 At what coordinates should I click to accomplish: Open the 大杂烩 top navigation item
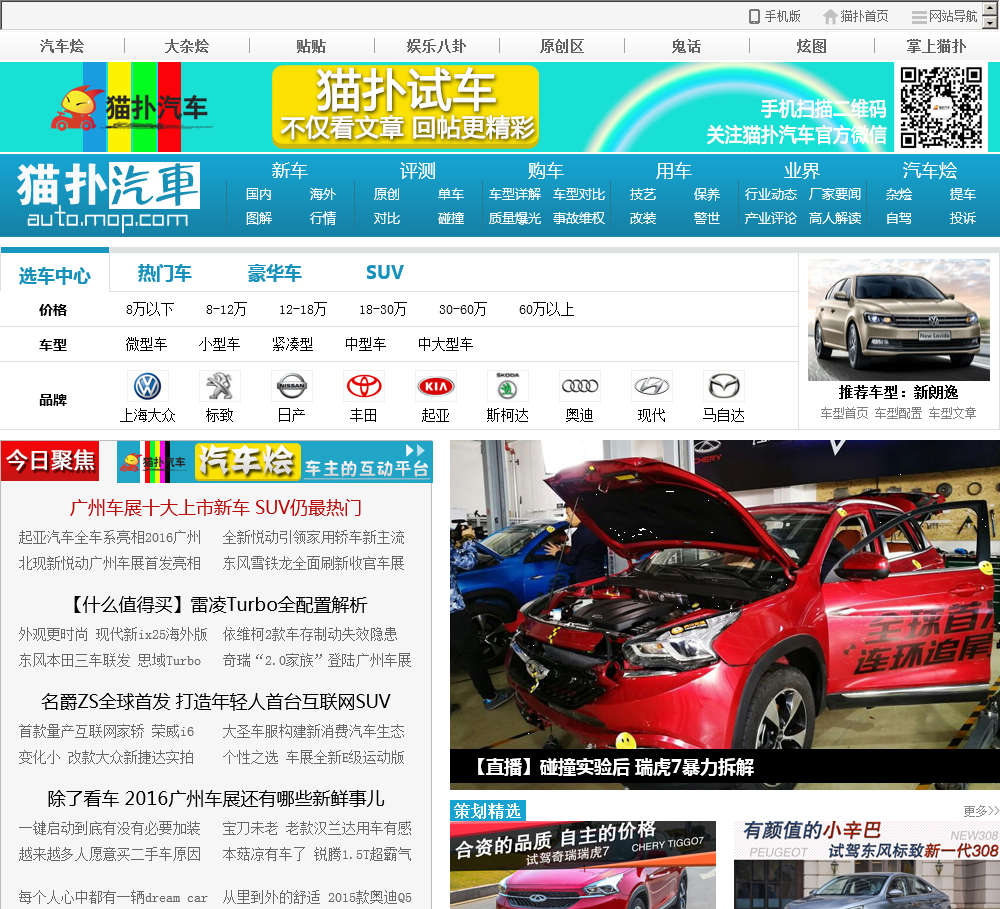[x=187, y=46]
